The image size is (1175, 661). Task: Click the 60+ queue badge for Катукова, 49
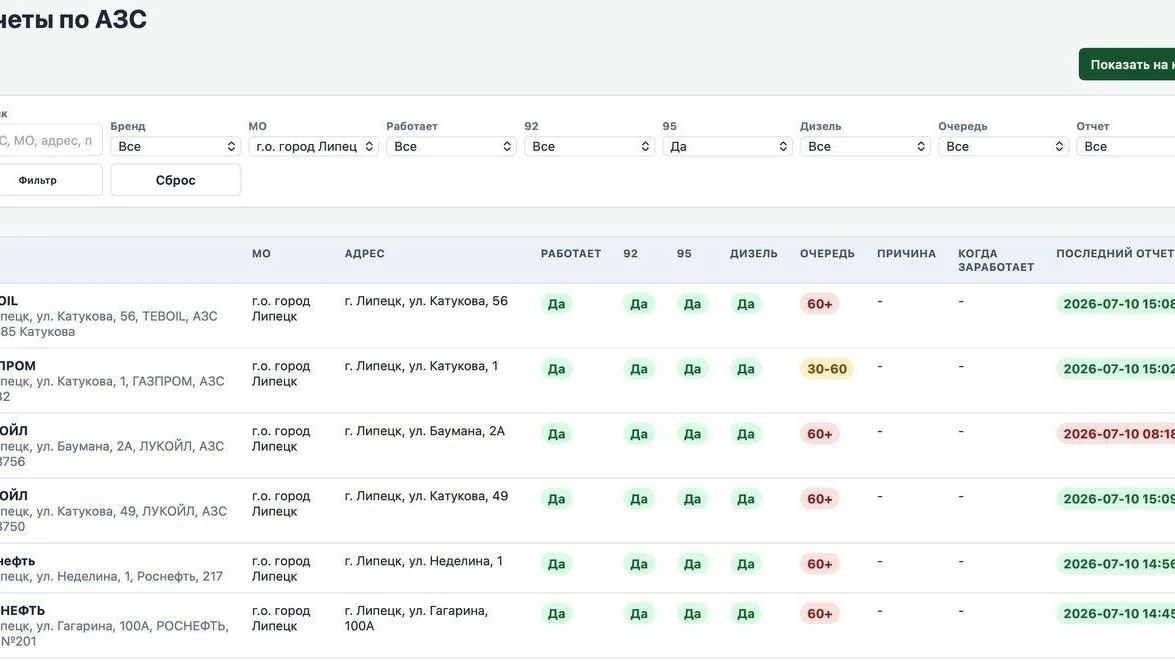click(x=819, y=499)
